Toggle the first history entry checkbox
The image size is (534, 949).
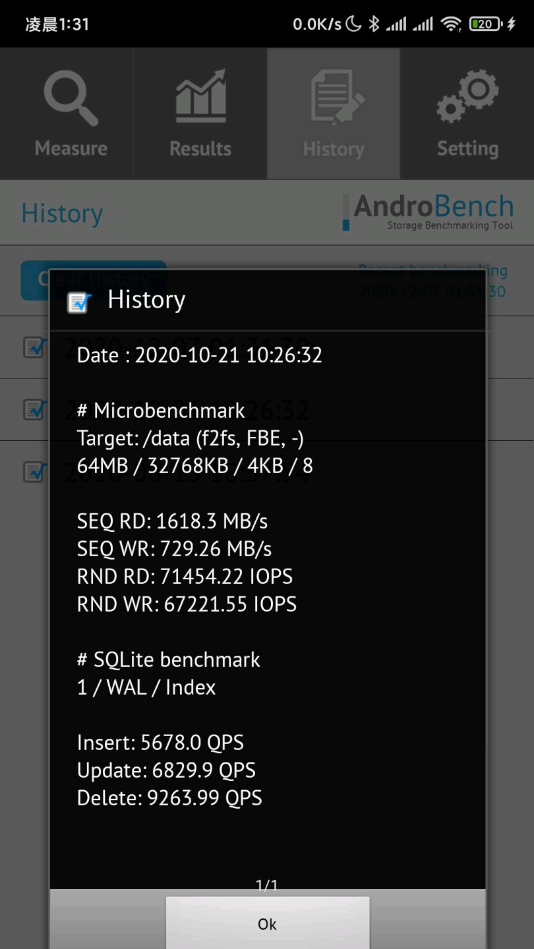[x=34, y=347]
